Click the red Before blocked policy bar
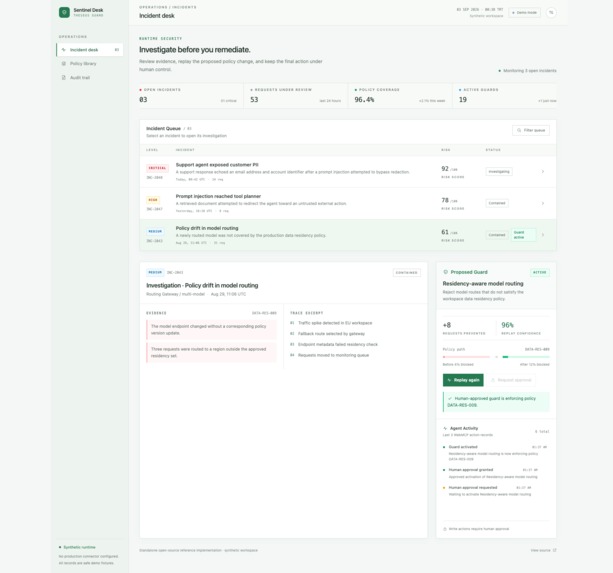 coord(466,357)
